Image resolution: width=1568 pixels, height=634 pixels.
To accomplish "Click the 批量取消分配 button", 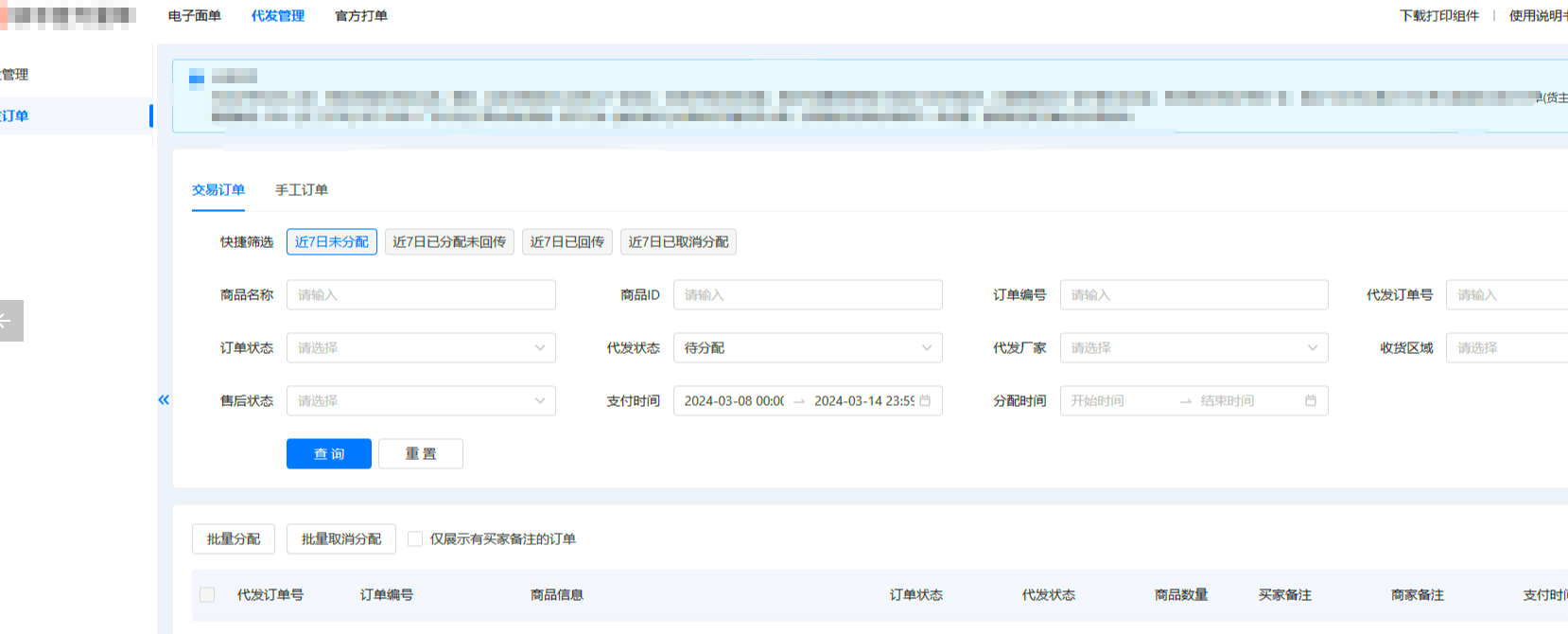I will (341, 539).
